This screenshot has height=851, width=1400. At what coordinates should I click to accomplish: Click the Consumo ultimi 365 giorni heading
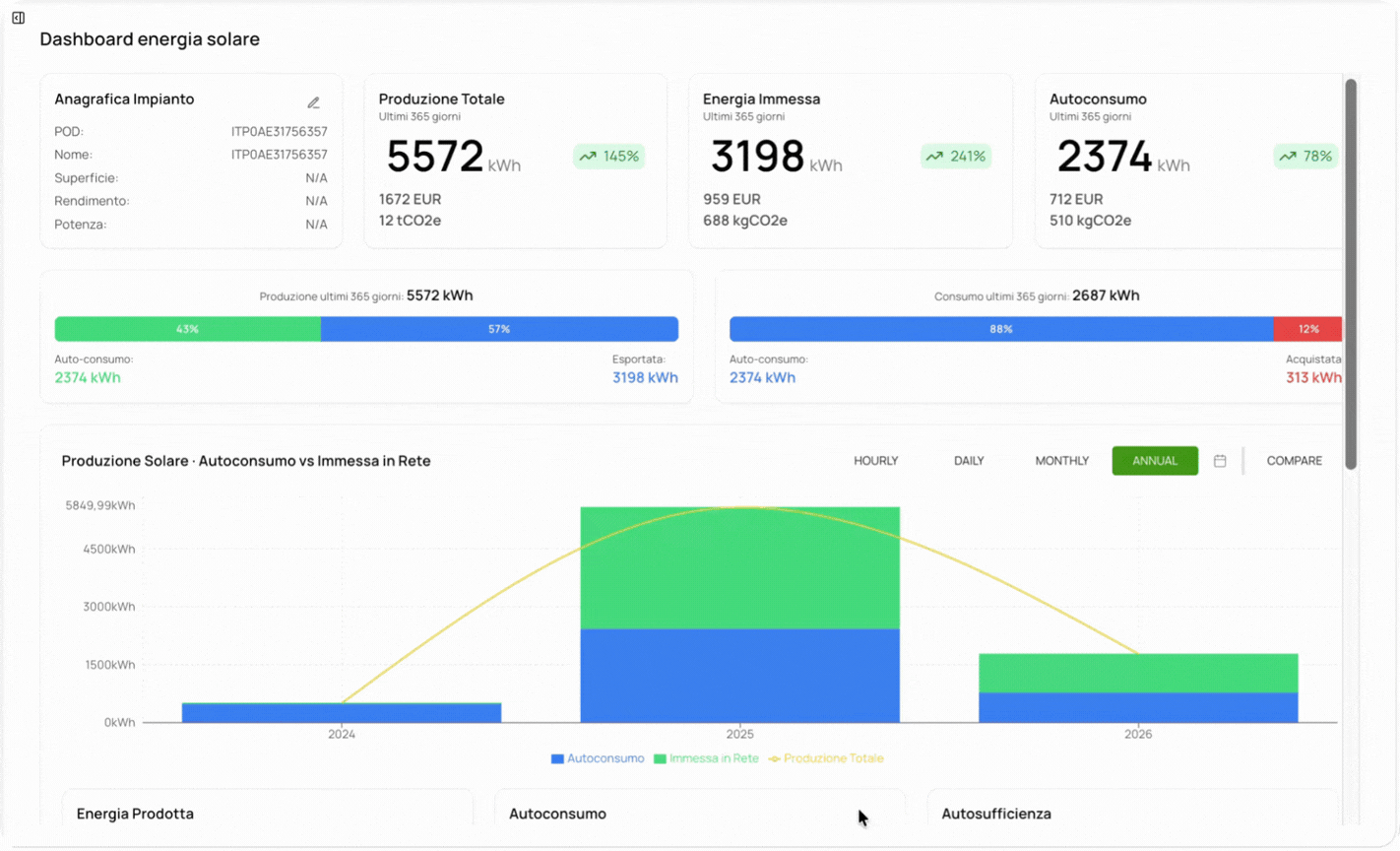(x=1037, y=295)
